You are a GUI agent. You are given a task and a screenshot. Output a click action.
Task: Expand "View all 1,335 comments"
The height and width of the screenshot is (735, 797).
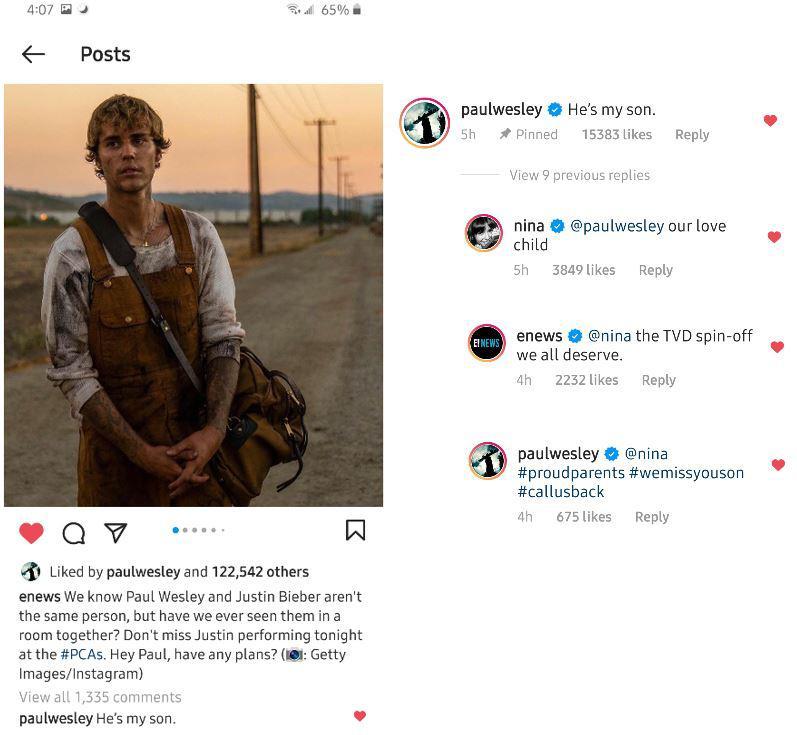point(100,697)
